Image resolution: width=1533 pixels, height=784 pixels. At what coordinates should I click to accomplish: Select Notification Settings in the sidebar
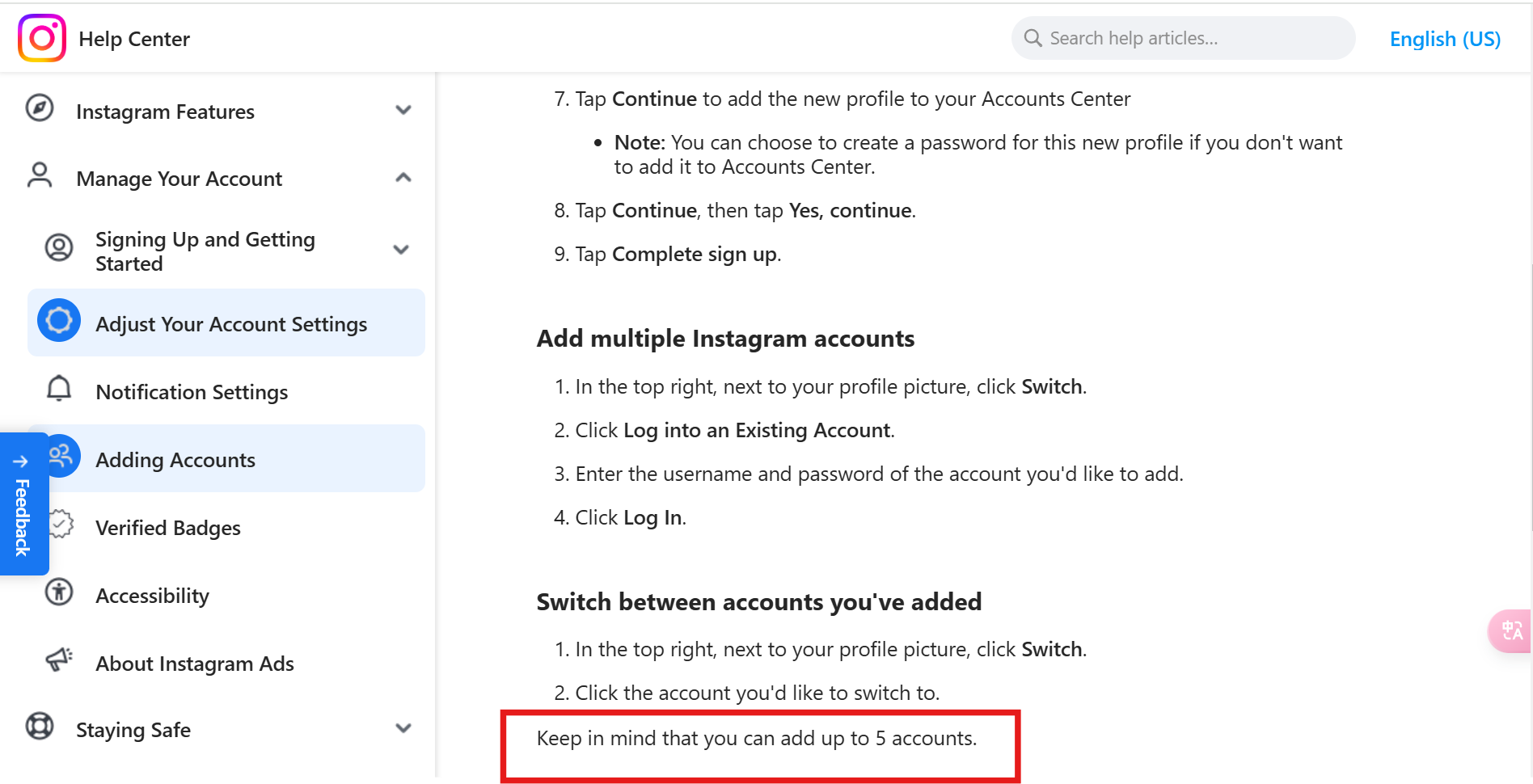[192, 391]
